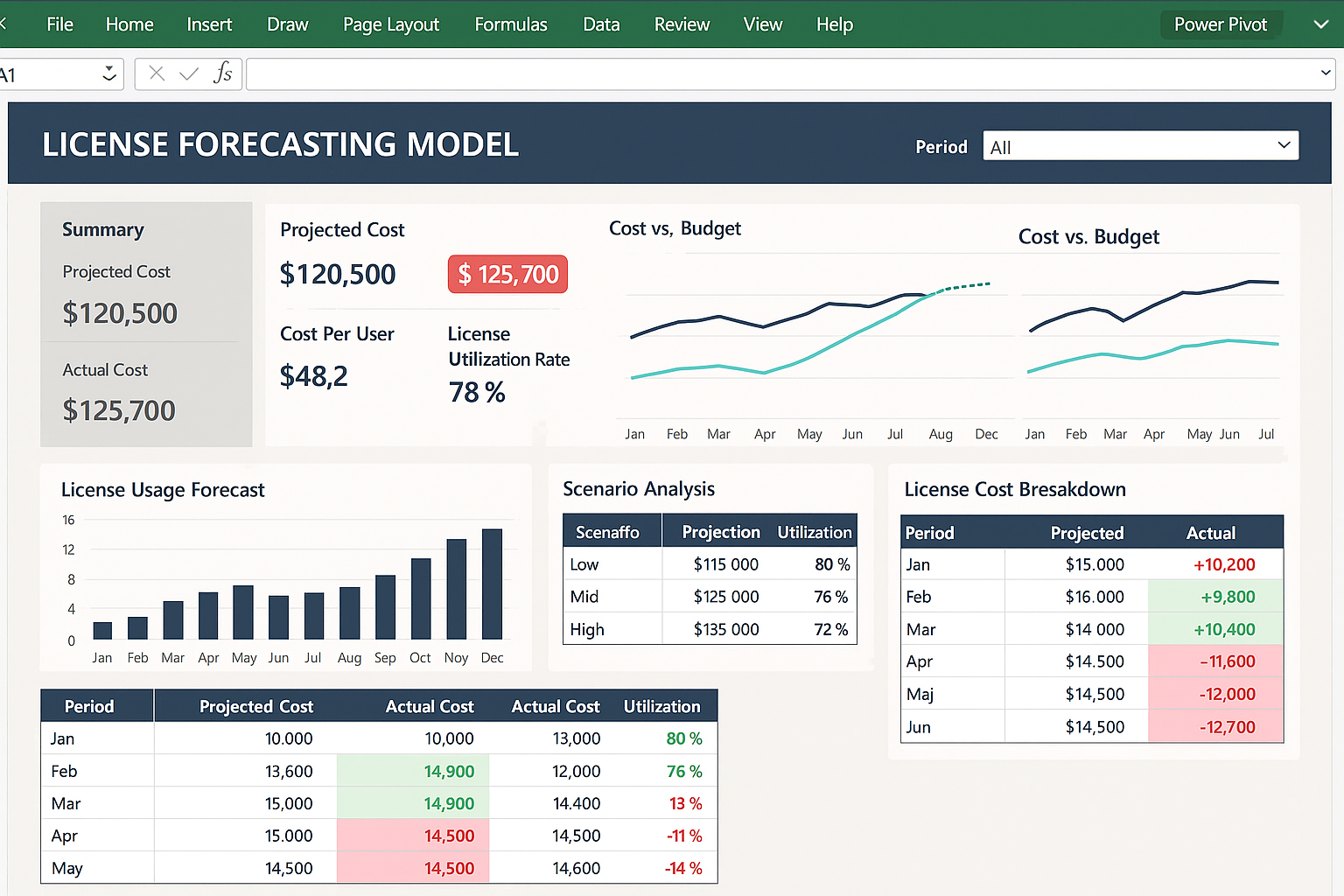This screenshot has width=1344, height=896.
Task: Click the -14 % May utilization cell
Action: [x=683, y=868]
